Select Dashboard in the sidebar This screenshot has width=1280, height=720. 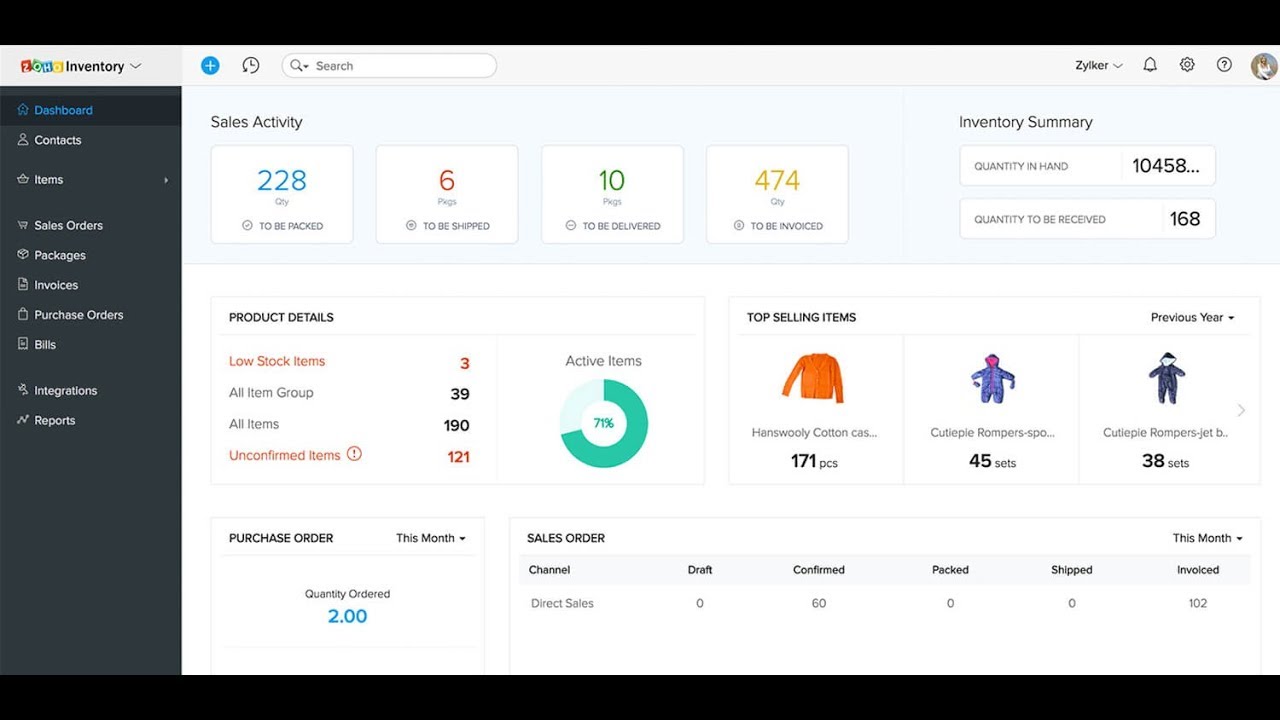click(x=62, y=110)
